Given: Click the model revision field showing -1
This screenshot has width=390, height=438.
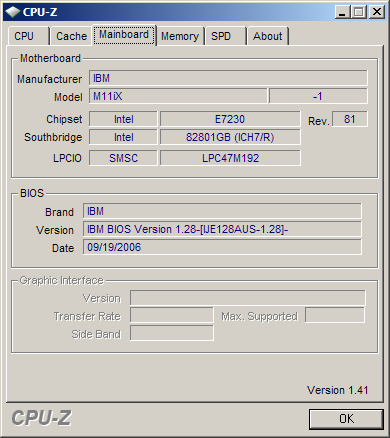Looking at the screenshot, I should tap(318, 97).
